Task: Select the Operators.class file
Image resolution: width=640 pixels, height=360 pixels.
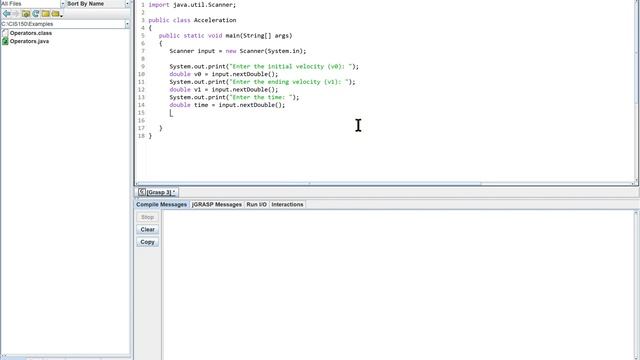Action: (31, 33)
